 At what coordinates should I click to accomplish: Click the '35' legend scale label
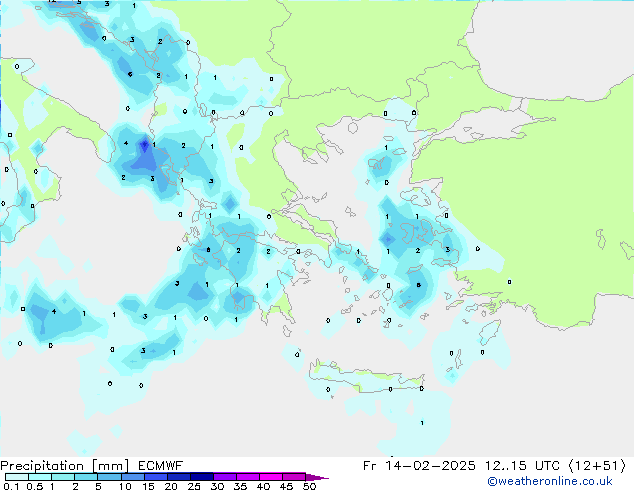pos(241,486)
